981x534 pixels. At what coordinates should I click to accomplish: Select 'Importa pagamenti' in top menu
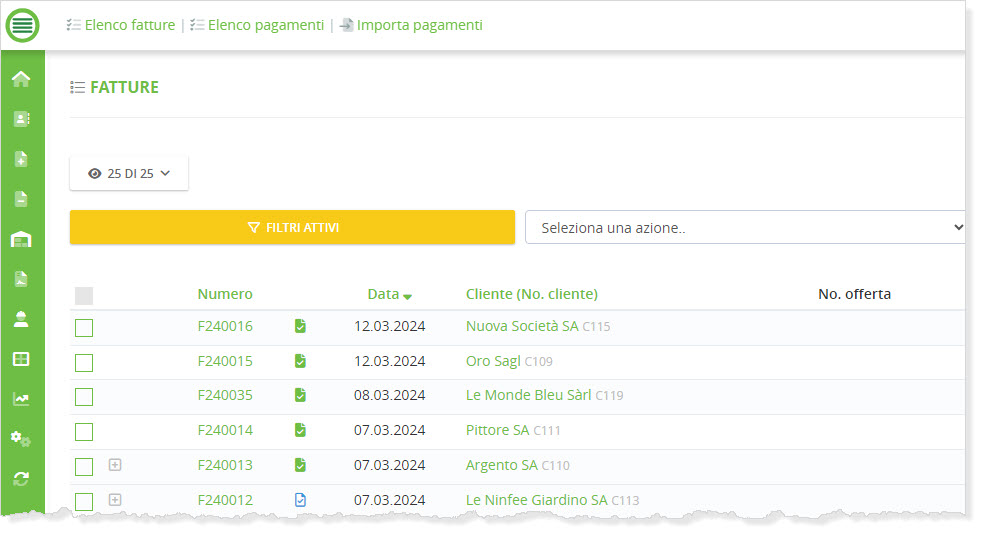419,25
